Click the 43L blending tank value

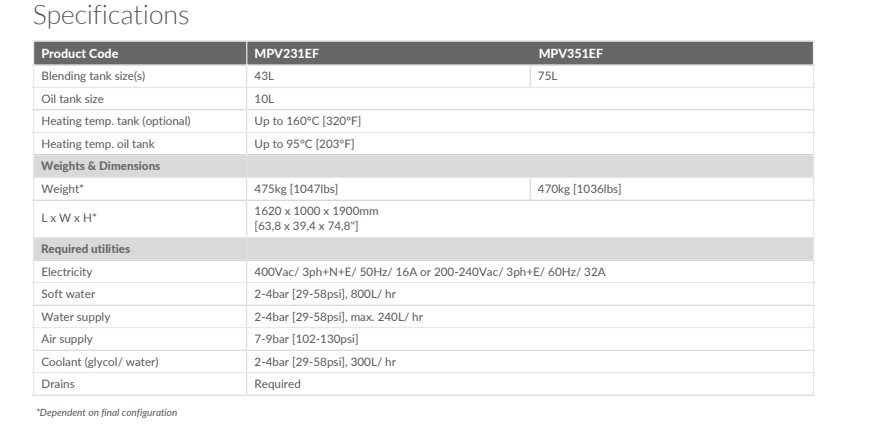point(264,76)
